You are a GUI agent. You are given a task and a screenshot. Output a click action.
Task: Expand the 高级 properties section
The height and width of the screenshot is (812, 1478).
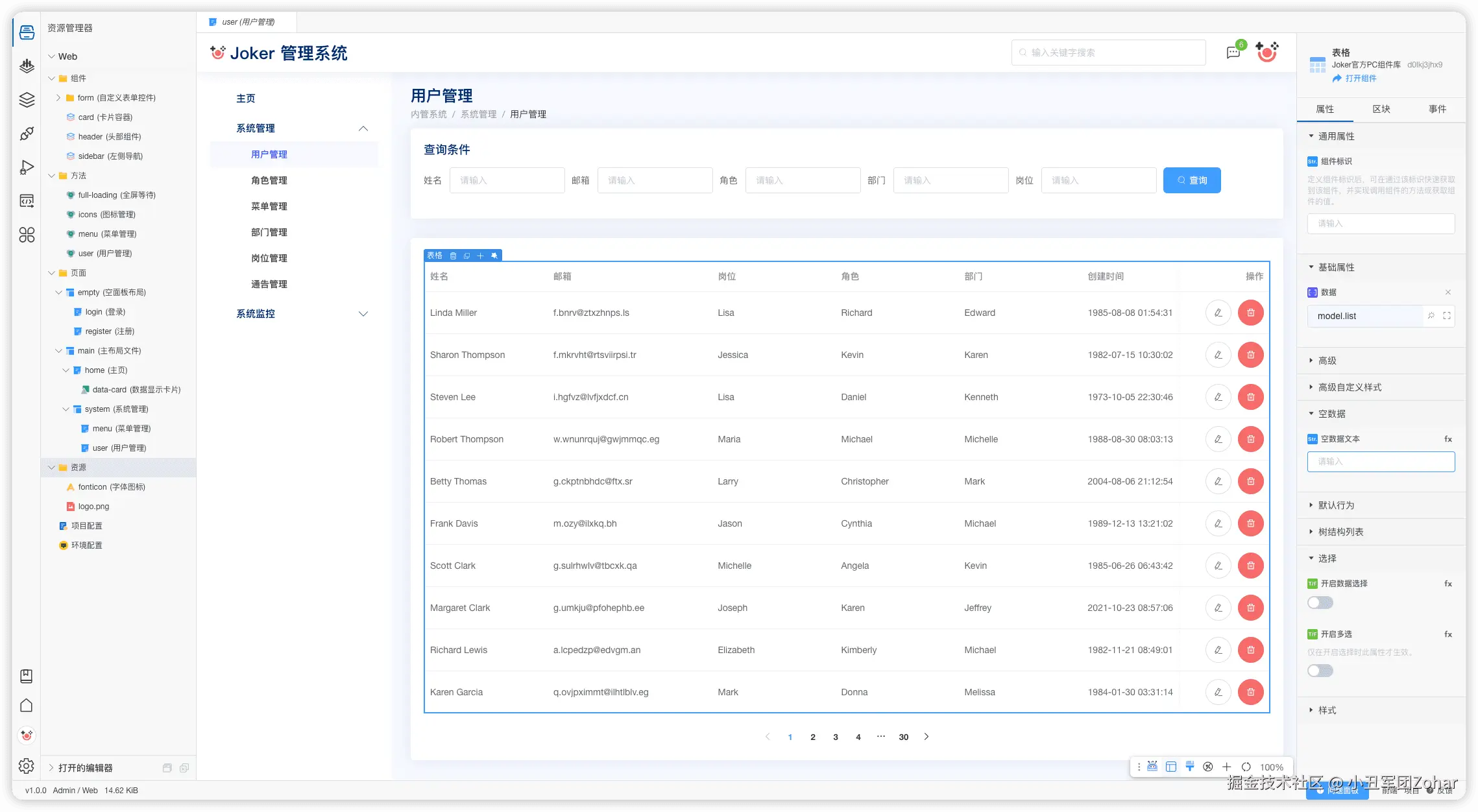pyautogui.click(x=1327, y=361)
